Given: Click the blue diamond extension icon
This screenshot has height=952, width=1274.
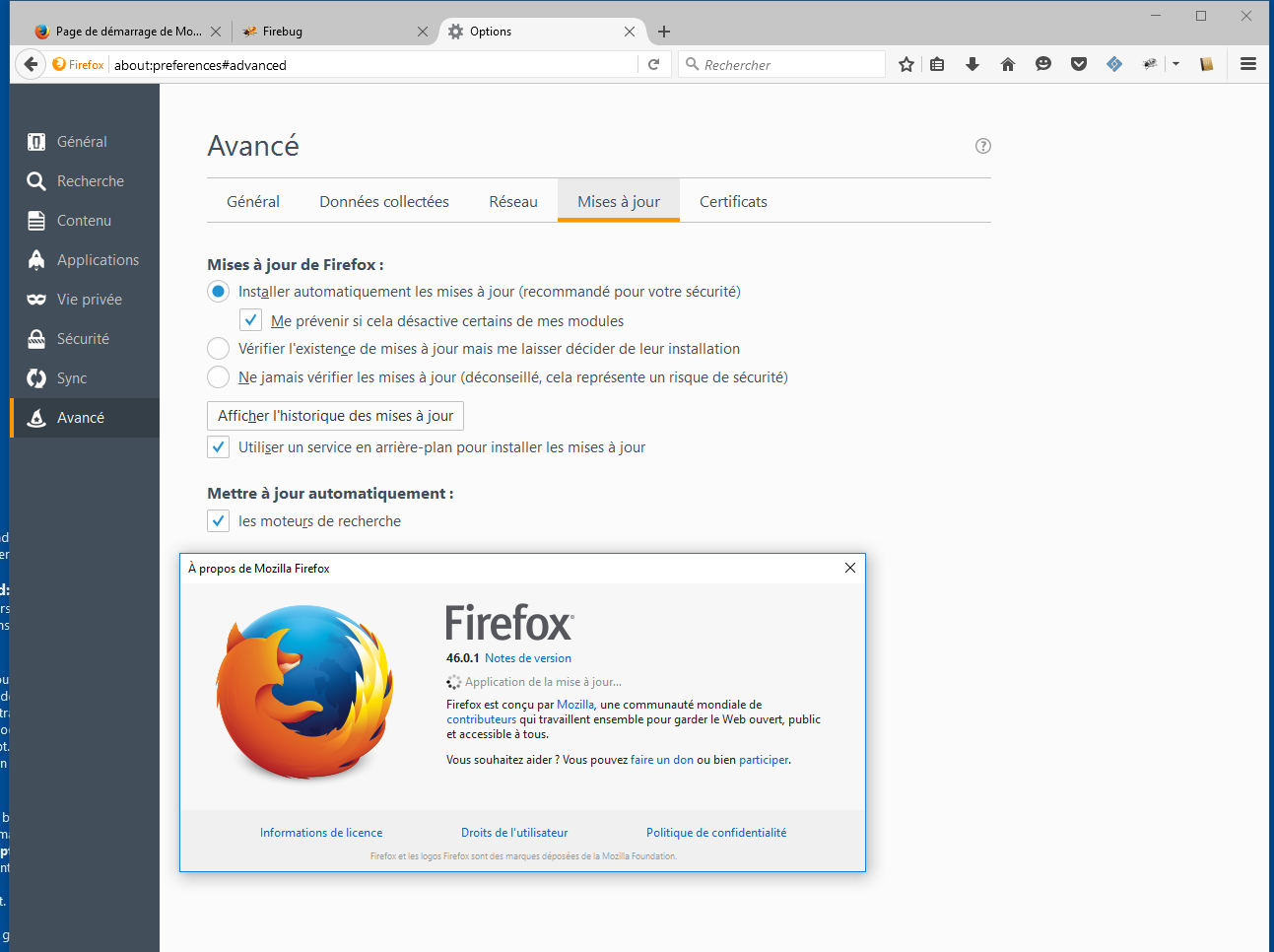Looking at the screenshot, I should click(1114, 64).
